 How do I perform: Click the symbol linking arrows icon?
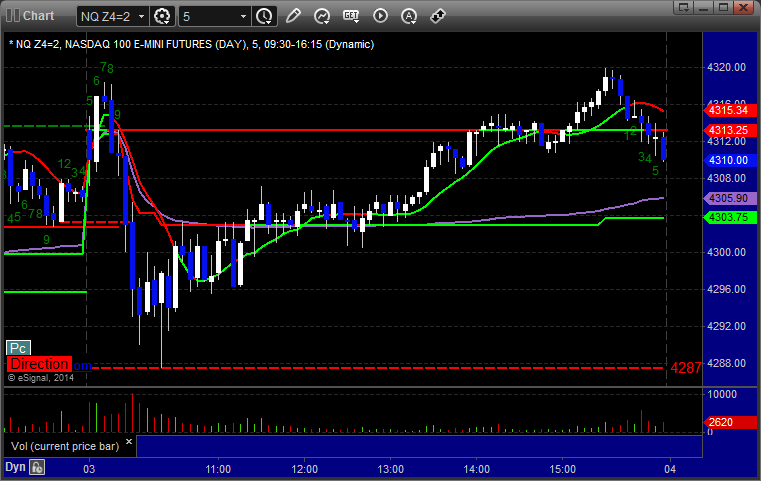coord(438,16)
